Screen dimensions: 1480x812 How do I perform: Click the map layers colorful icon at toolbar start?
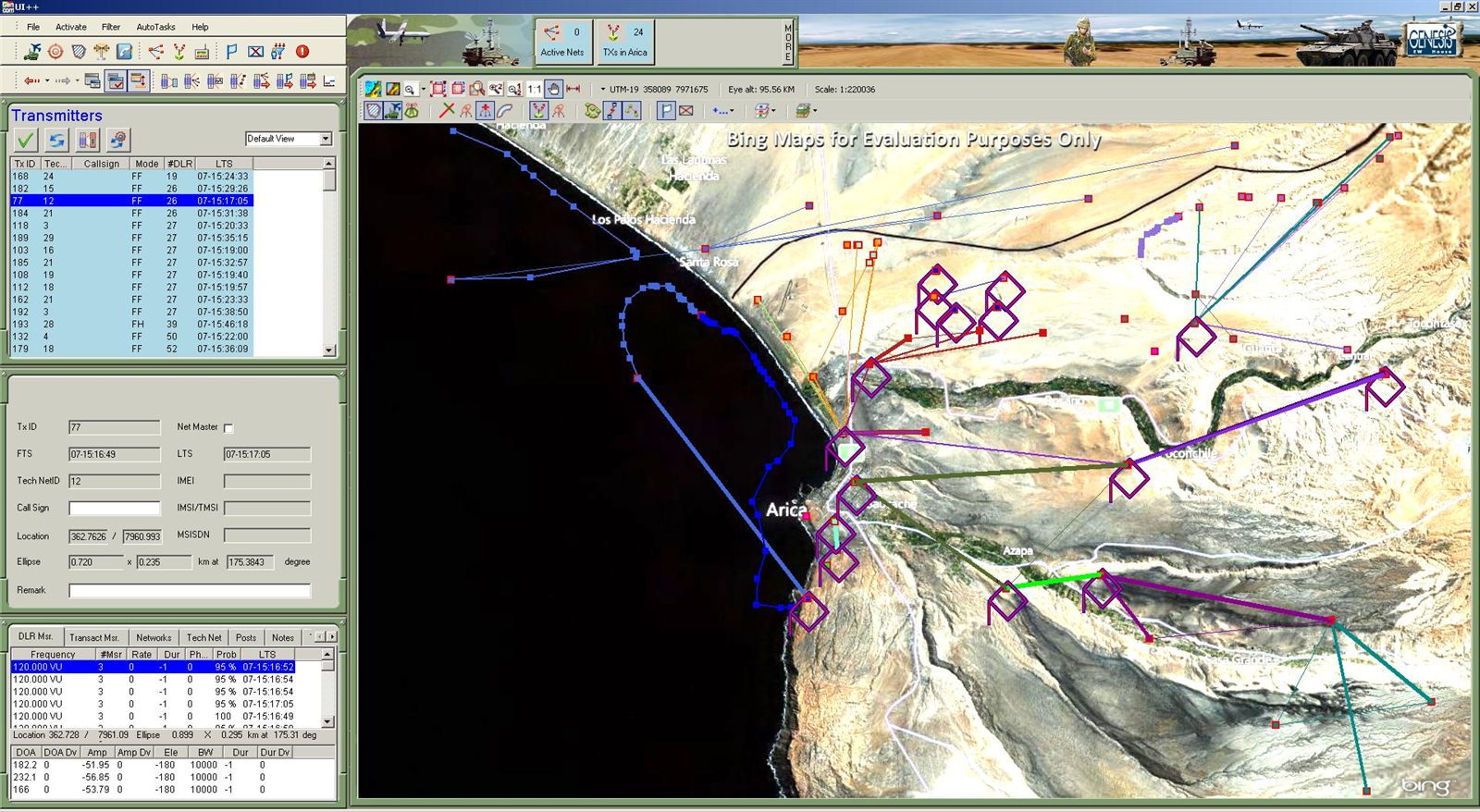click(x=373, y=89)
